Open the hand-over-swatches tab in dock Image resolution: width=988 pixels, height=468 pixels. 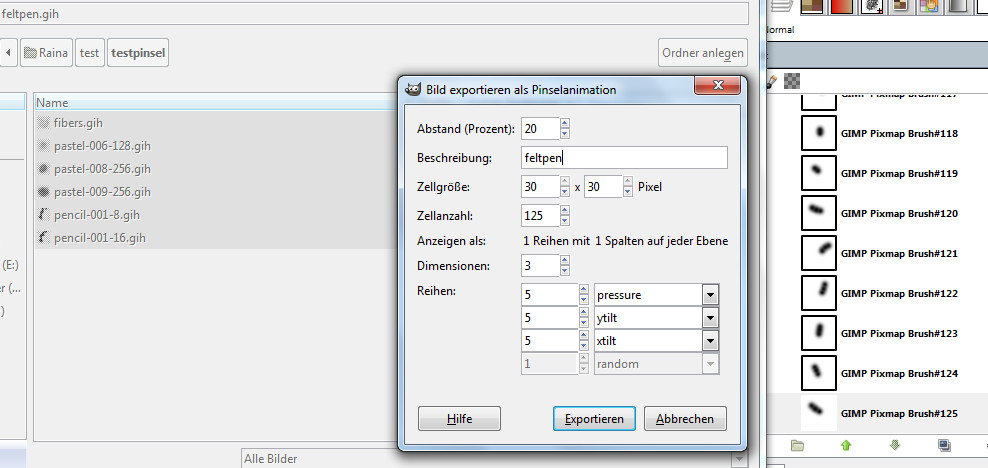(x=931, y=6)
